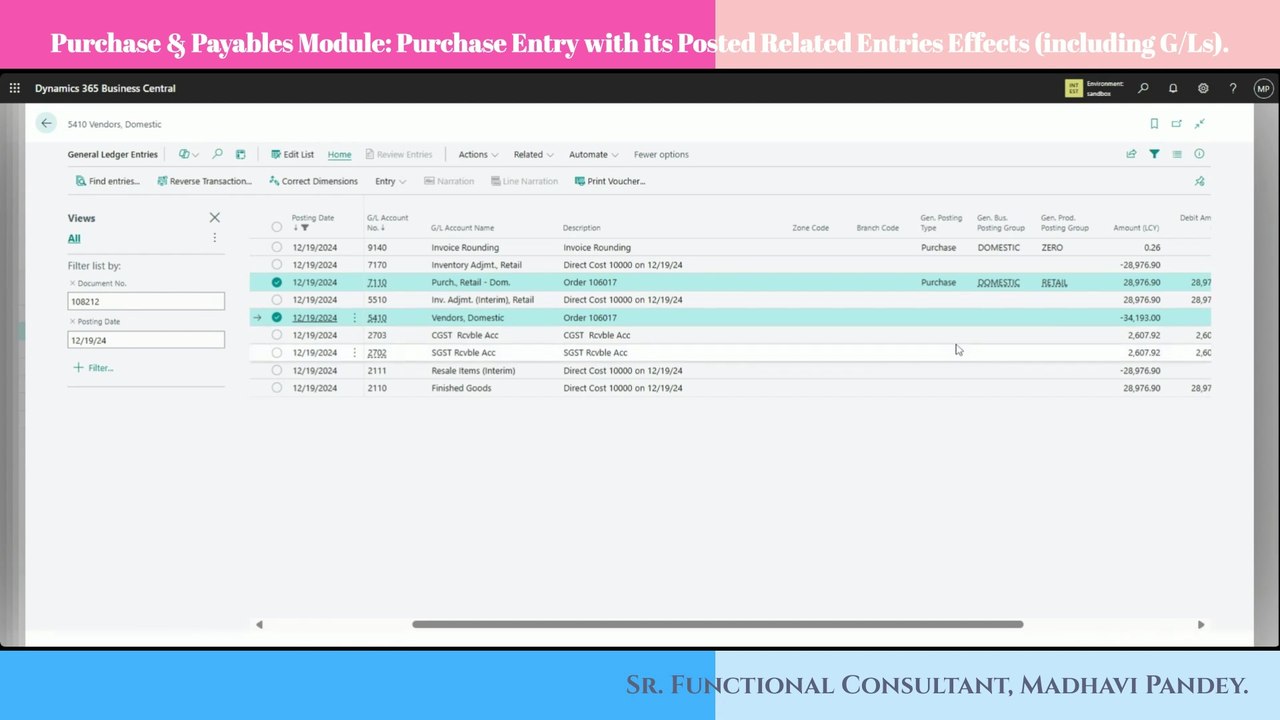1280x720 pixels.
Task: Select the Invoice Rounding row circle
Action: [x=277, y=247]
